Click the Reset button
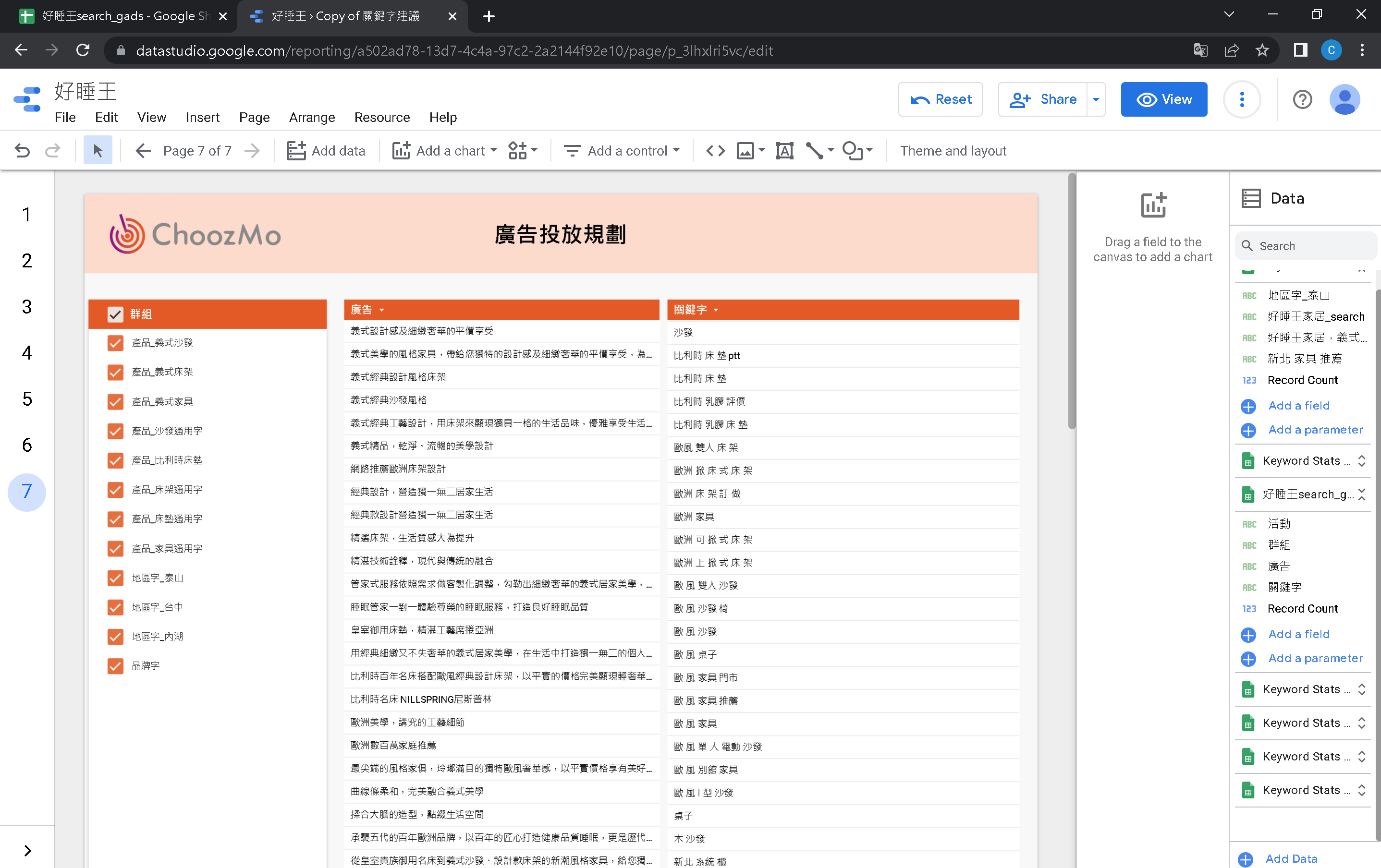1381x868 pixels. tap(940, 100)
